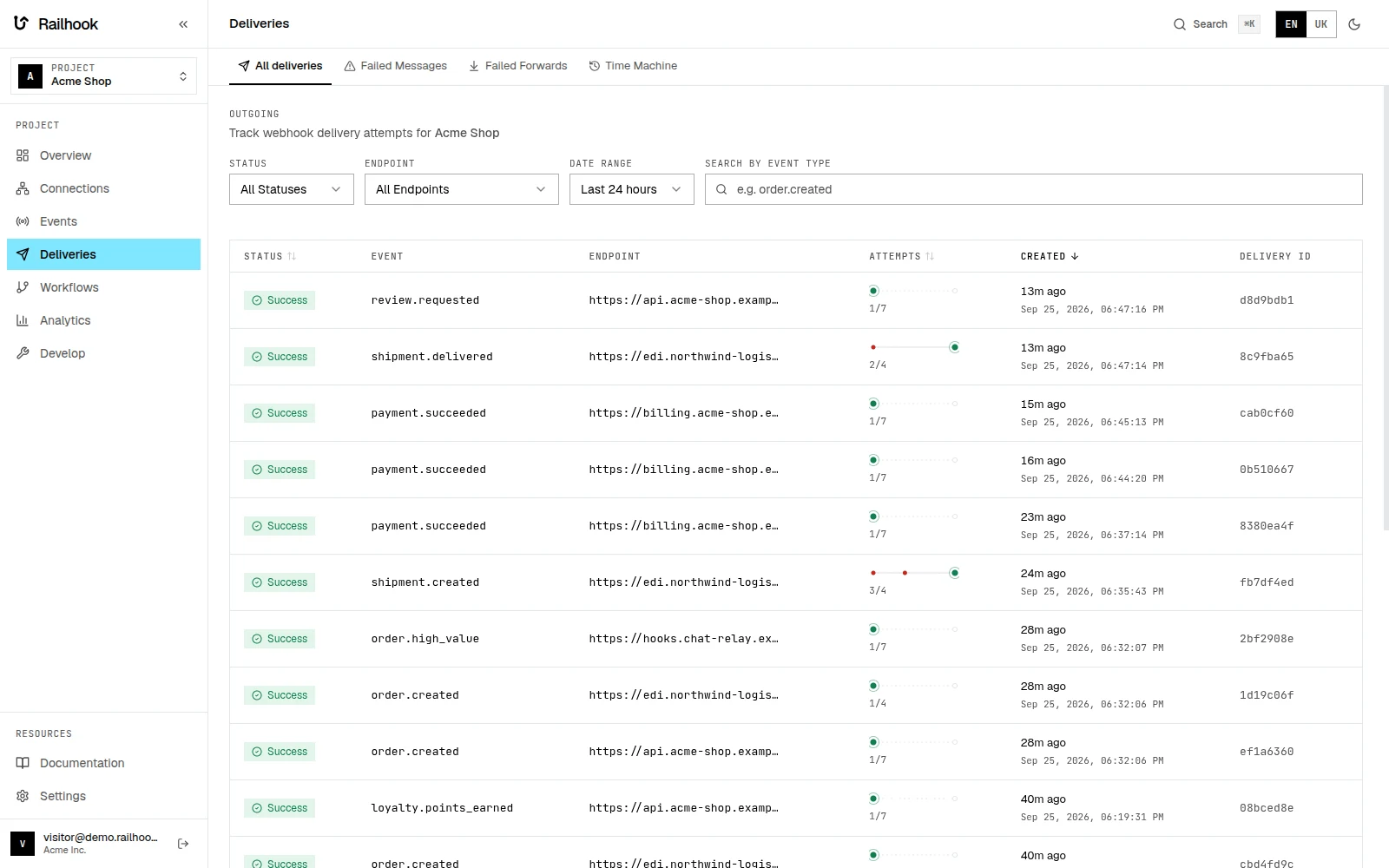This screenshot has width=1389, height=868.
Task: Click attempts timeline of shipment.created row
Action: coord(914,573)
